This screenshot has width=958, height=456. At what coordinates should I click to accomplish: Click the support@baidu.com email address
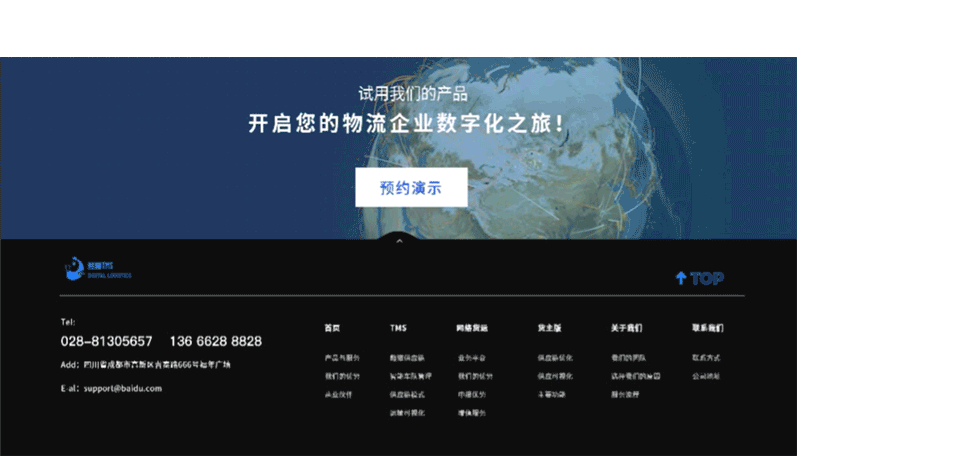coord(123,388)
